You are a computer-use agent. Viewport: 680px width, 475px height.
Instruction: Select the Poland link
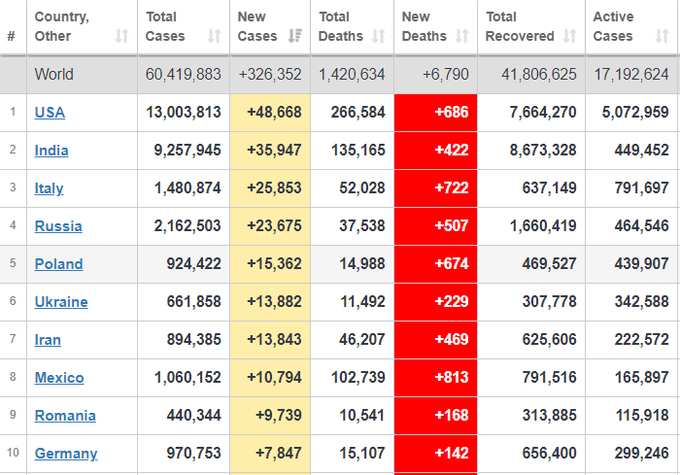pyautogui.click(x=58, y=264)
